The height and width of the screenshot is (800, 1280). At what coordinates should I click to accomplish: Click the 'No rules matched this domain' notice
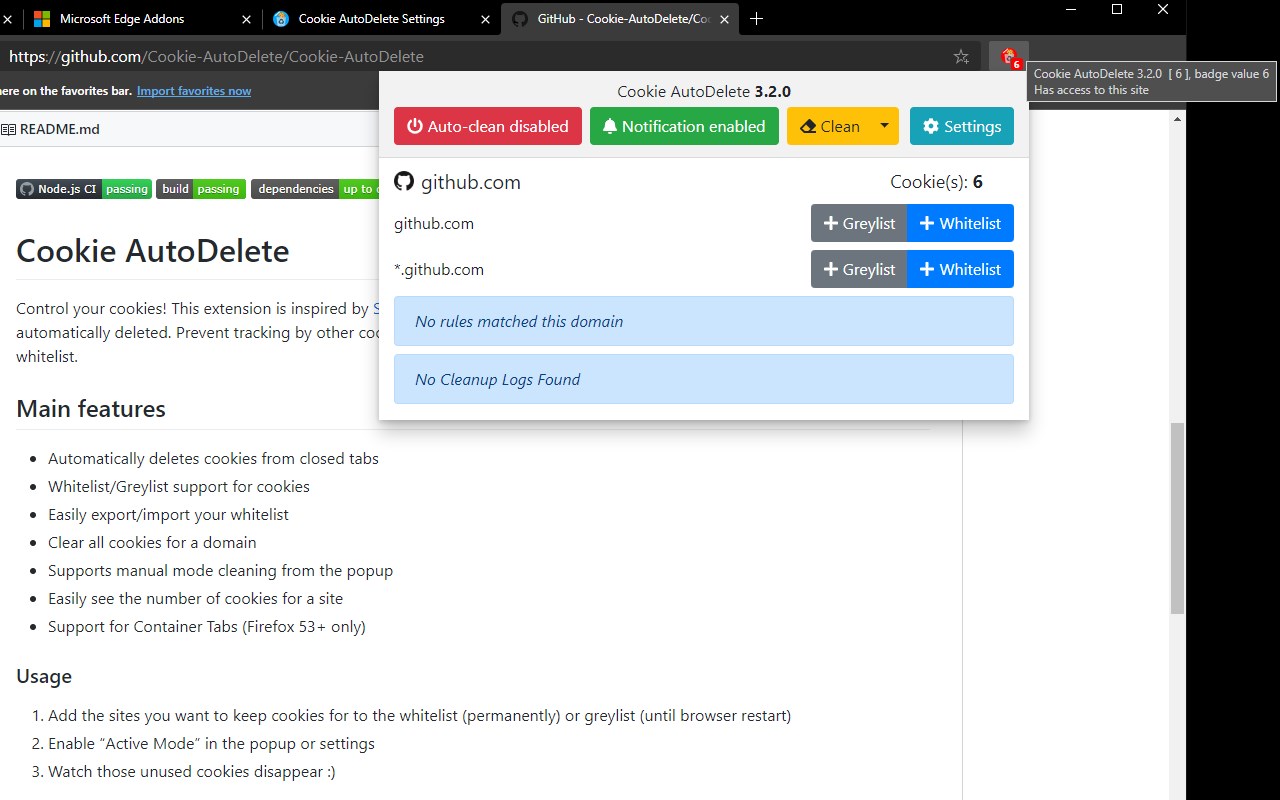tap(704, 321)
